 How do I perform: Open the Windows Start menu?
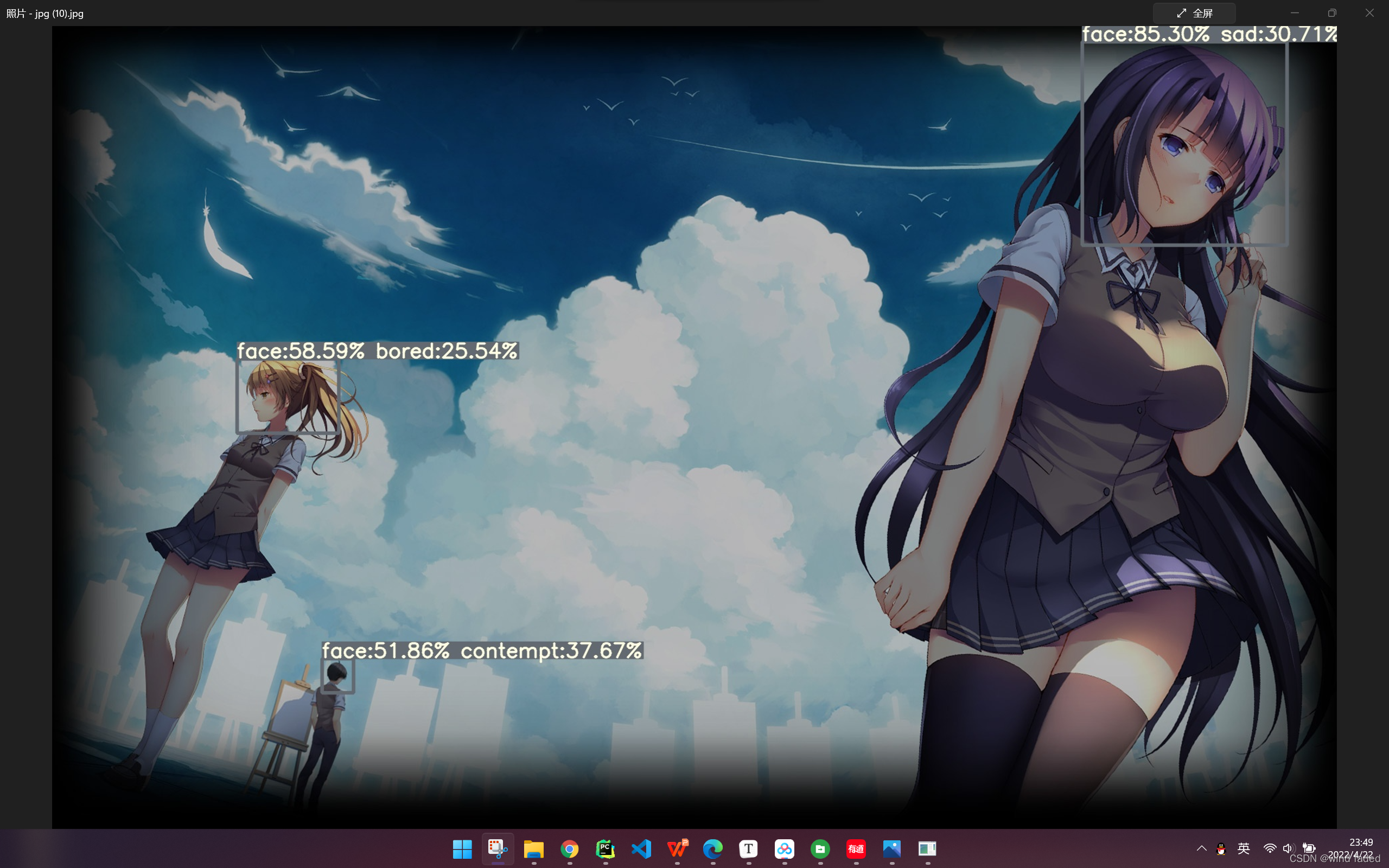[462, 848]
